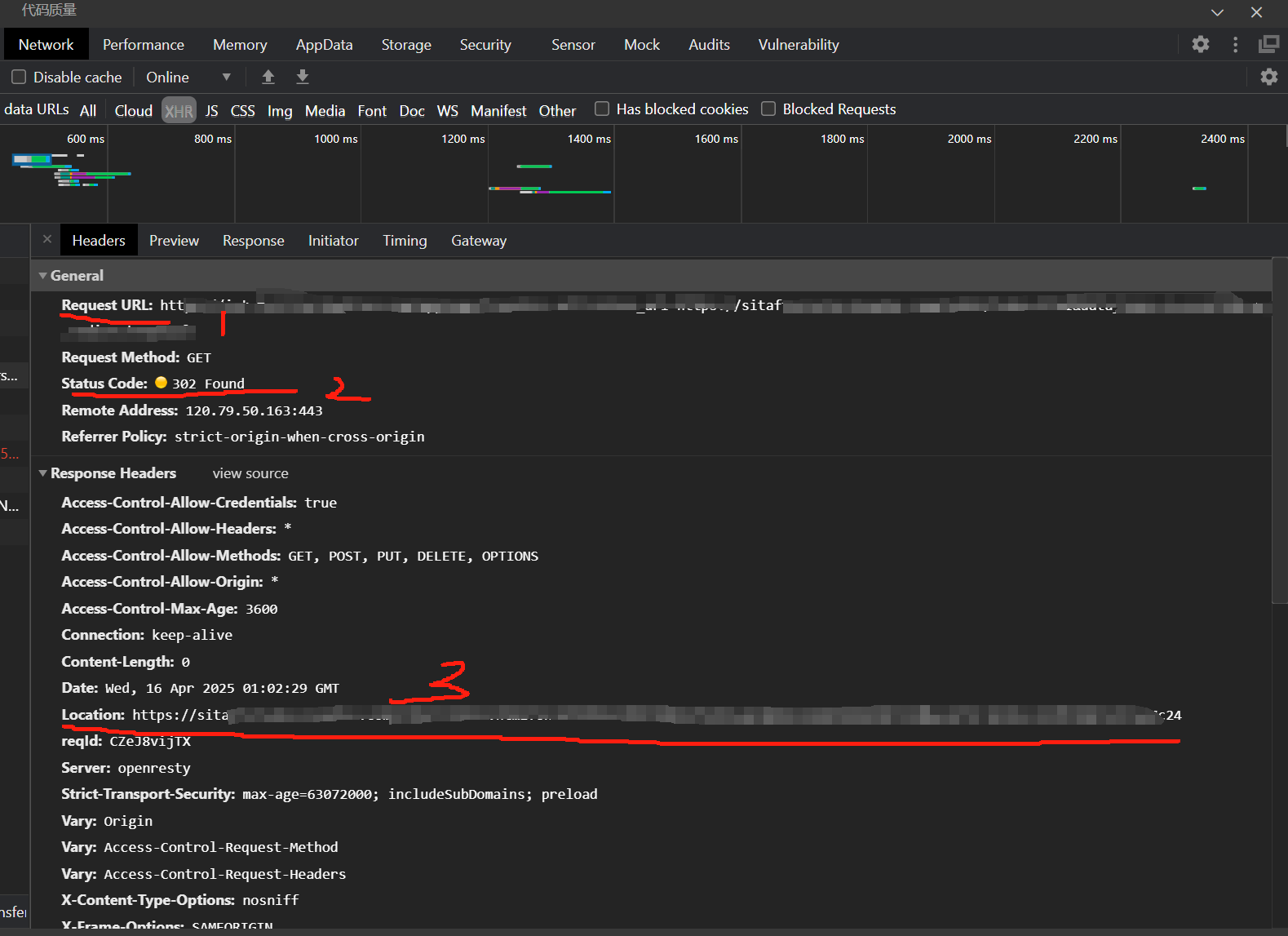Select the Network tab
Screen dimensions: 1288x936
pos(46,45)
